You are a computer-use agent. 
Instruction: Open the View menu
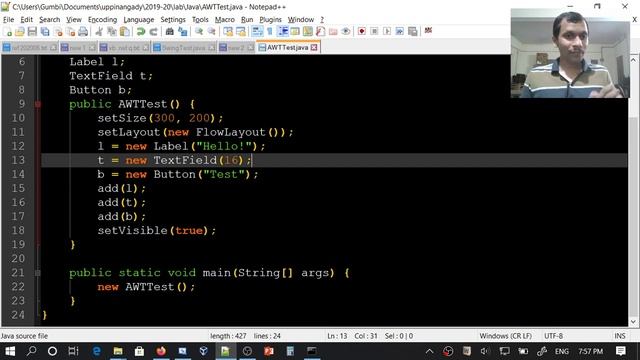[x=74, y=20]
